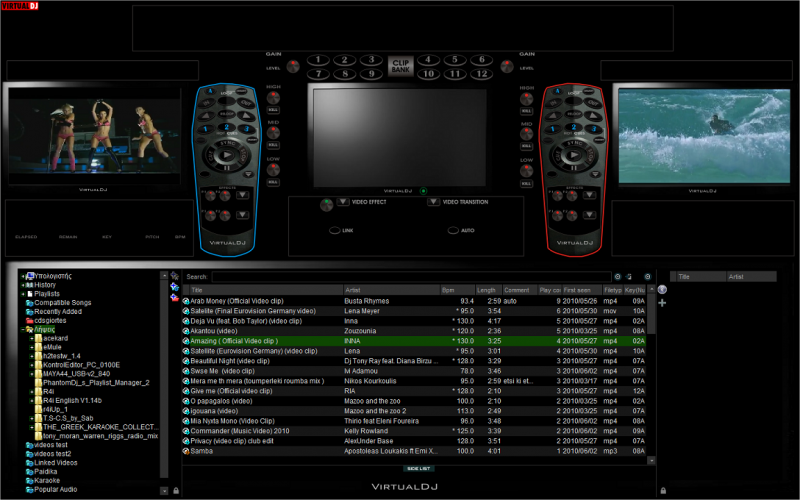This screenshot has width=800, height=500.
Task: Sort by Comment column header
Action: [x=519, y=290]
